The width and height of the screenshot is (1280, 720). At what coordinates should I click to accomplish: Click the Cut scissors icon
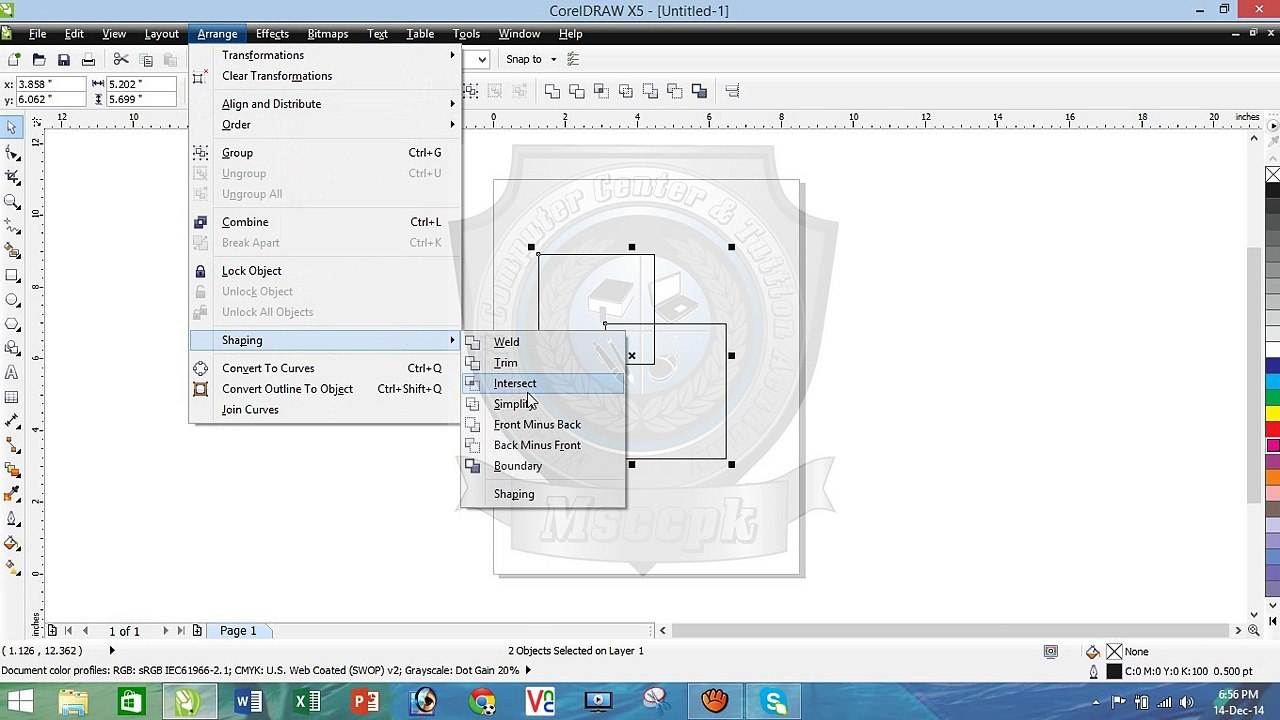click(x=121, y=60)
